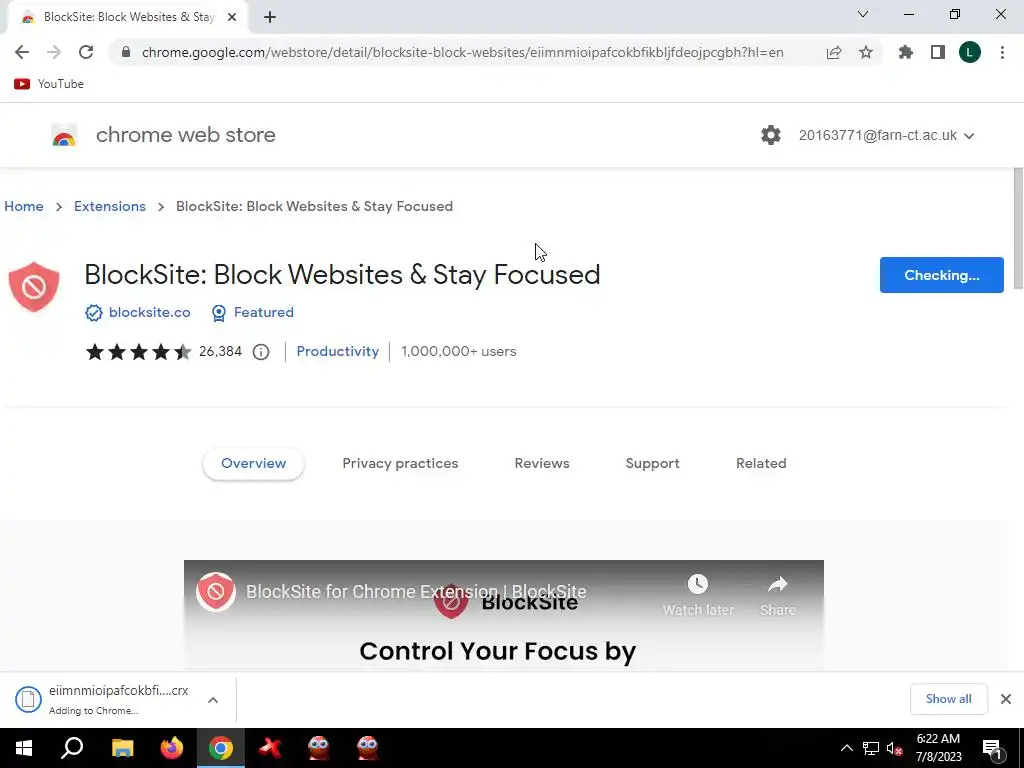Click the Featured badge
Image resolution: width=1024 pixels, height=768 pixels.
[x=253, y=312]
